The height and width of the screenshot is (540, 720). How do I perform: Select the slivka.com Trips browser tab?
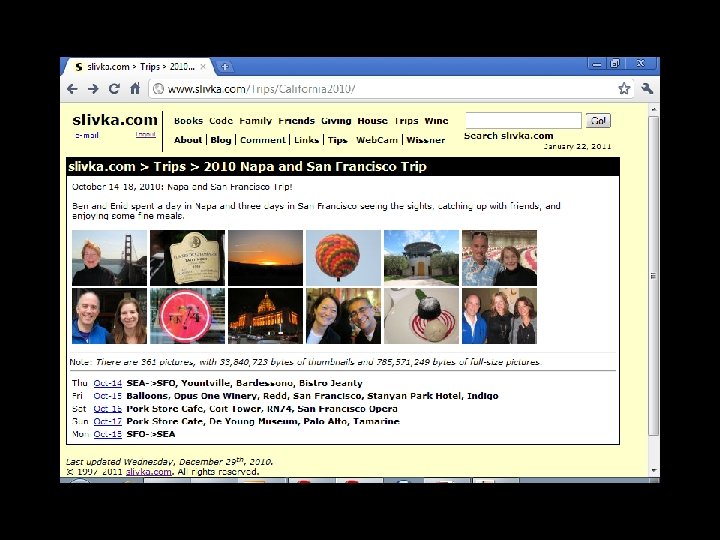[138, 67]
